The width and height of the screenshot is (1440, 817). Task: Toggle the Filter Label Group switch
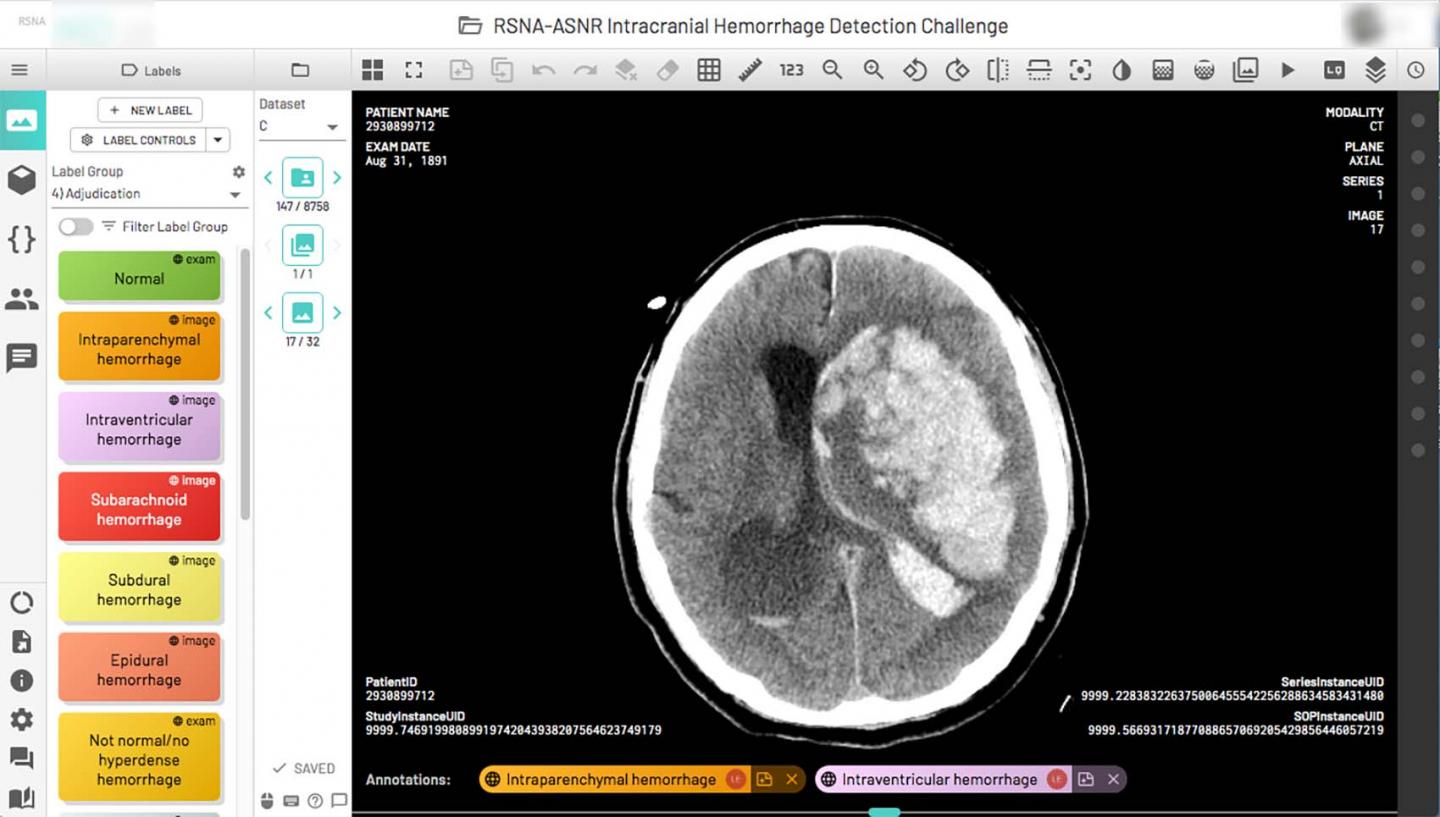pyautogui.click(x=75, y=227)
